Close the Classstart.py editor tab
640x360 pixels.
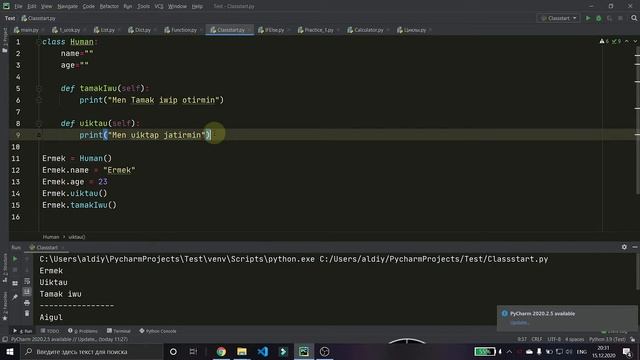(249, 30)
